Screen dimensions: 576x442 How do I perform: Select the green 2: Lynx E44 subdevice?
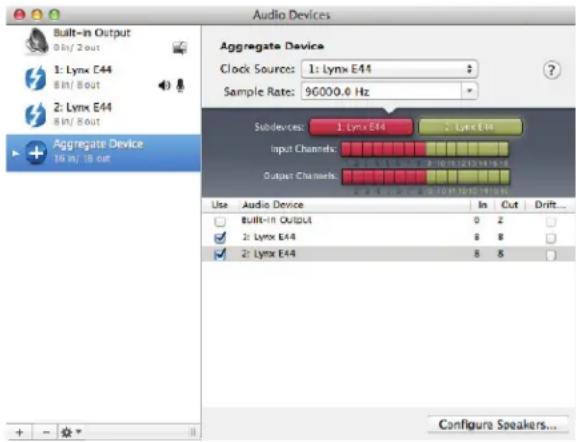[470, 127]
